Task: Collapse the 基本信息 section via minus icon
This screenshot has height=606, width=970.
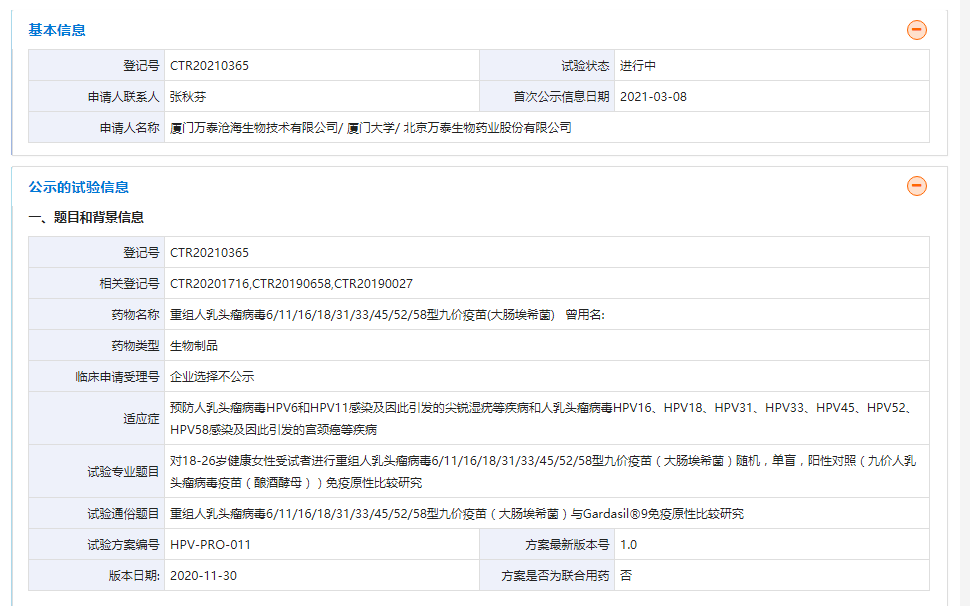Action: coord(916,30)
